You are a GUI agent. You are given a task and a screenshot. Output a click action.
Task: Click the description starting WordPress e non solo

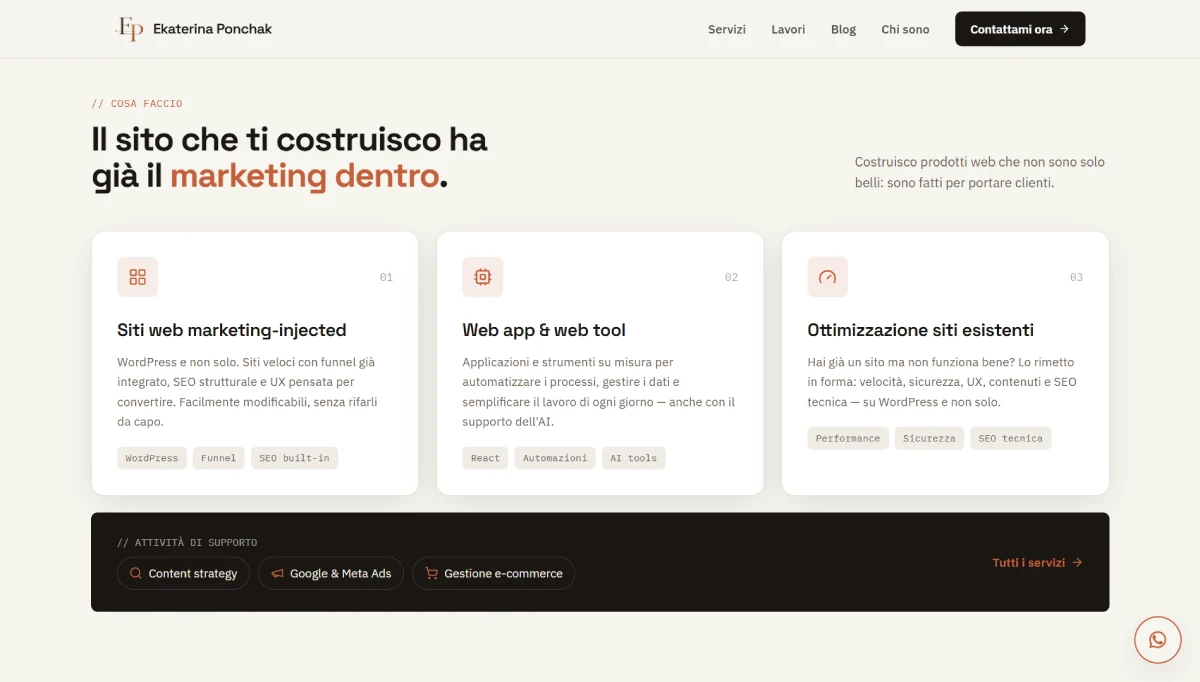(x=248, y=392)
